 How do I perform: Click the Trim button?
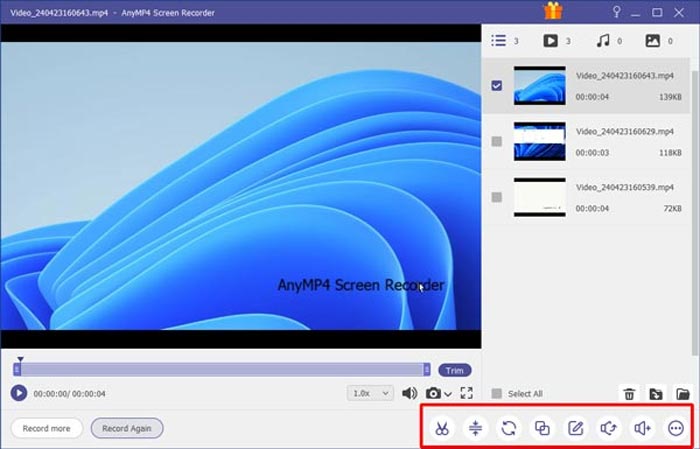tap(454, 370)
